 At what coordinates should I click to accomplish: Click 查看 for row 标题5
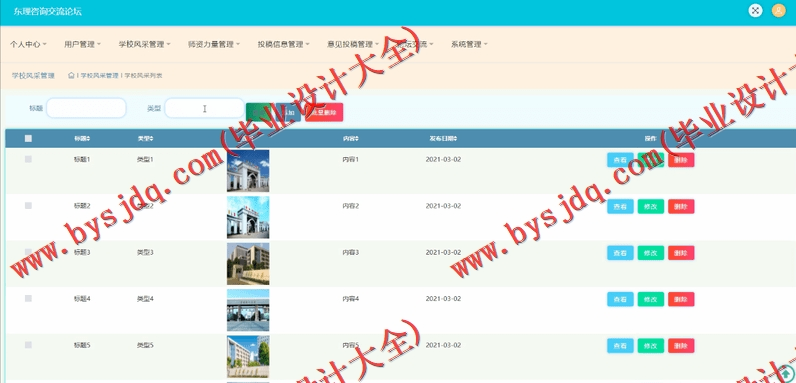coord(620,346)
